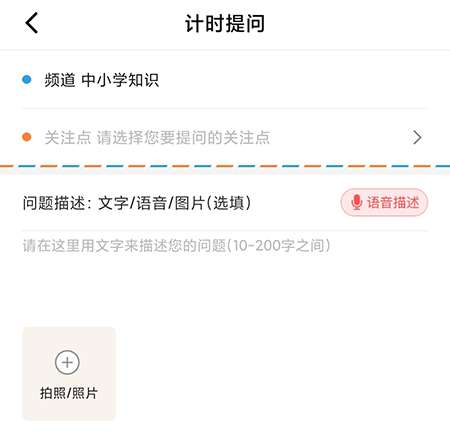
Task: Select the 频道 中小学知识 row
Action: (225, 80)
